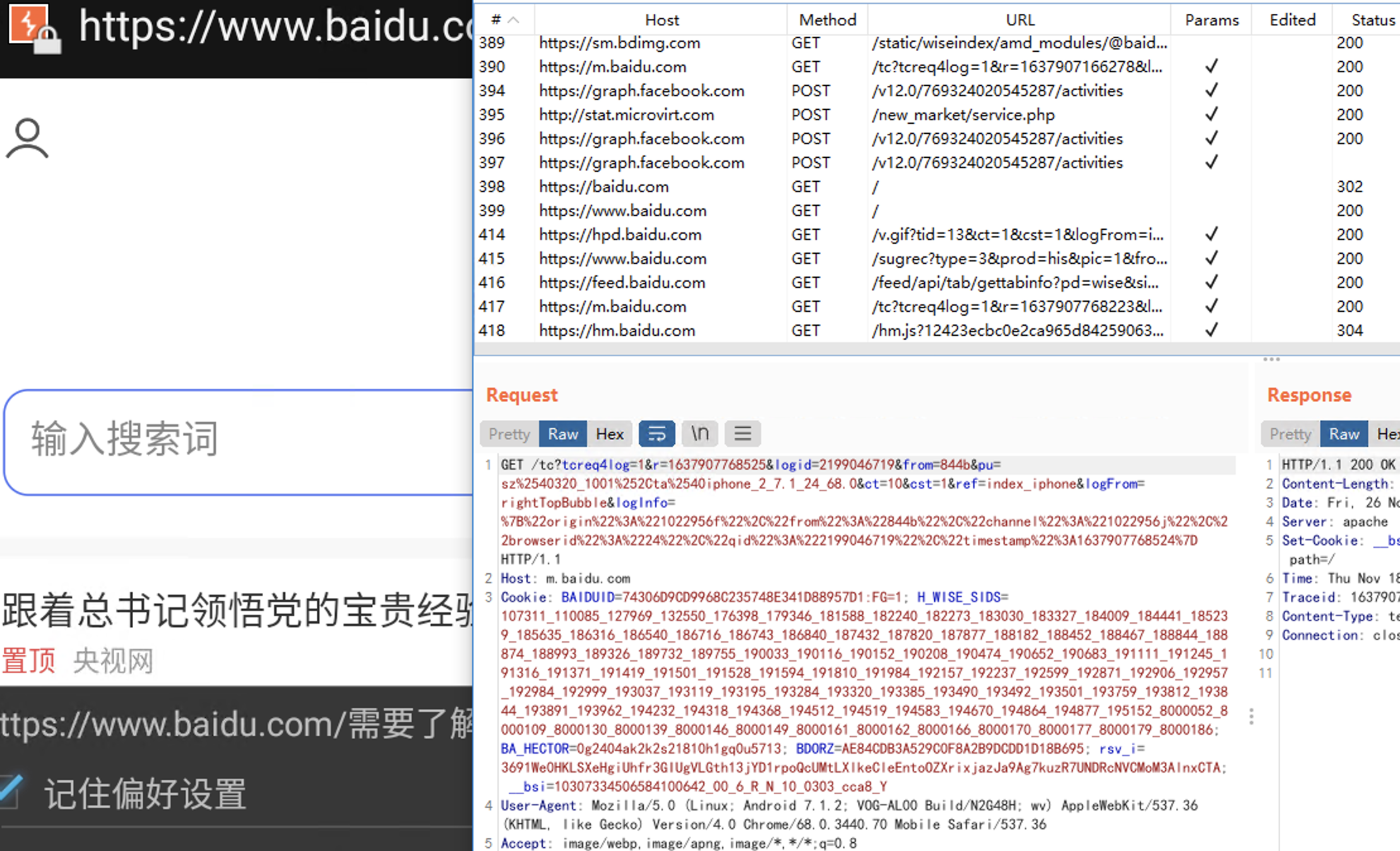Viewport: 1400px width, 851px height.
Task: Click the browser lock icon beside the URL
Action: tap(47, 39)
